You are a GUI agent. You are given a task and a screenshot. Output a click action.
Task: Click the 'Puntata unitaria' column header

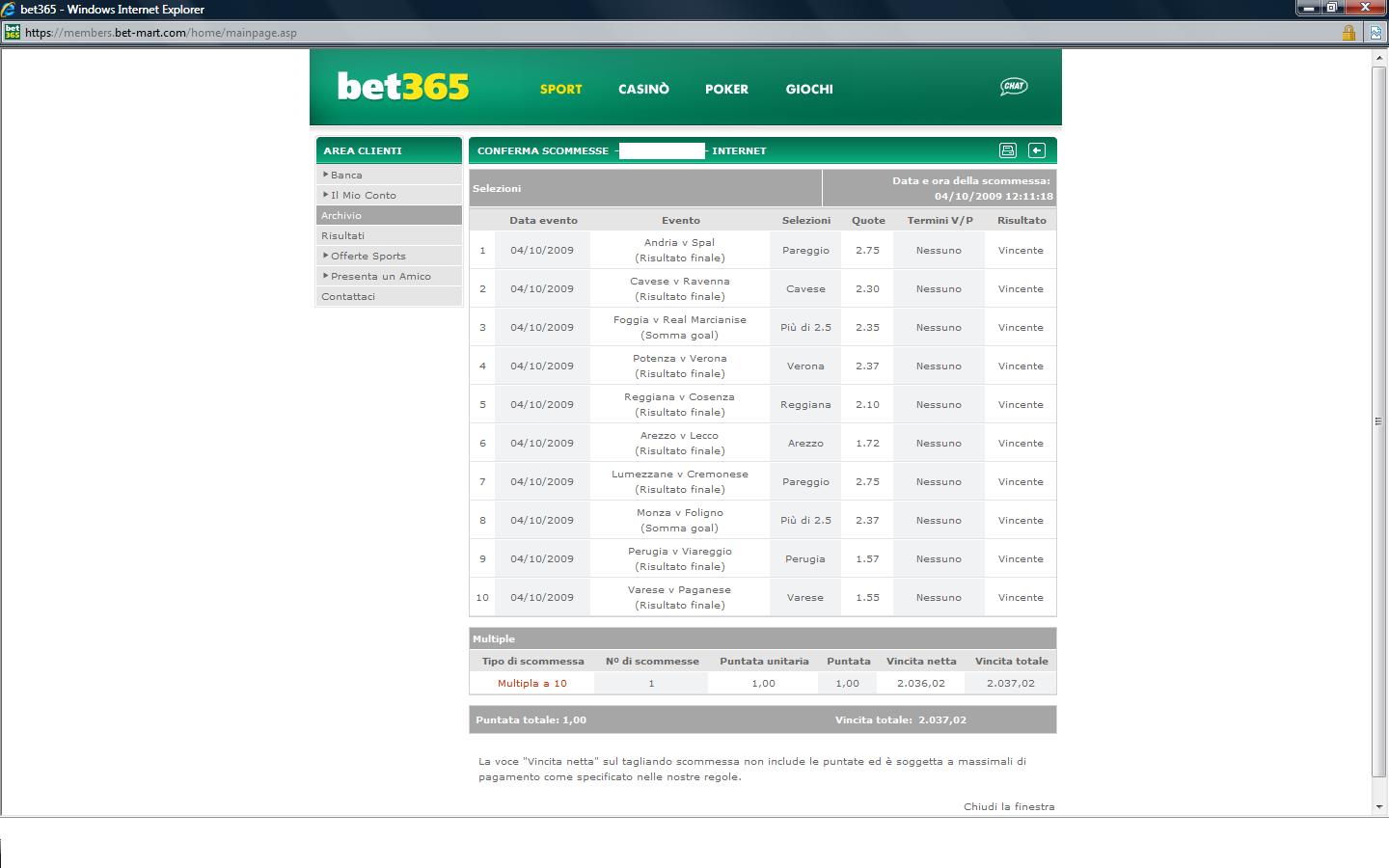pos(764,662)
